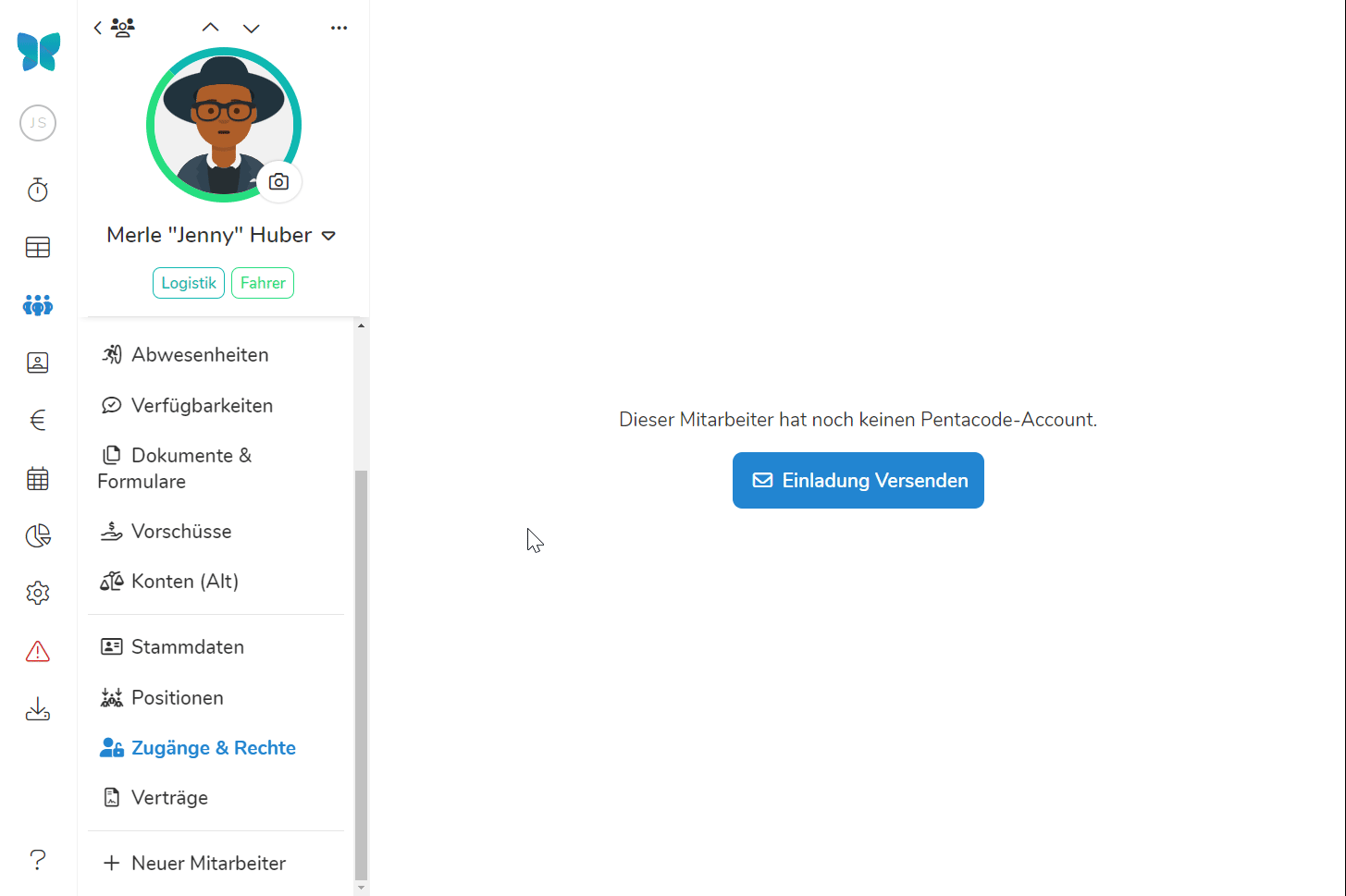Open the help question mark icon
1346x896 pixels.
click(x=38, y=860)
